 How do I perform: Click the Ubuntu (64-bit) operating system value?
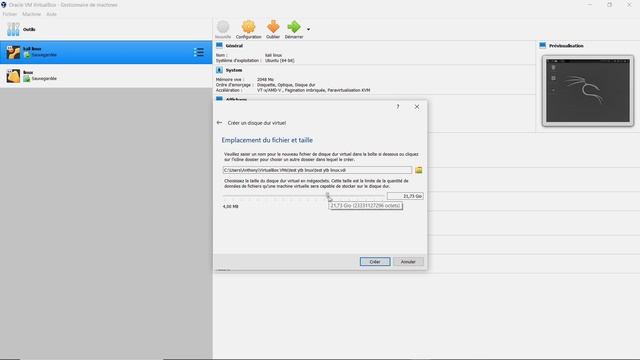click(280, 60)
